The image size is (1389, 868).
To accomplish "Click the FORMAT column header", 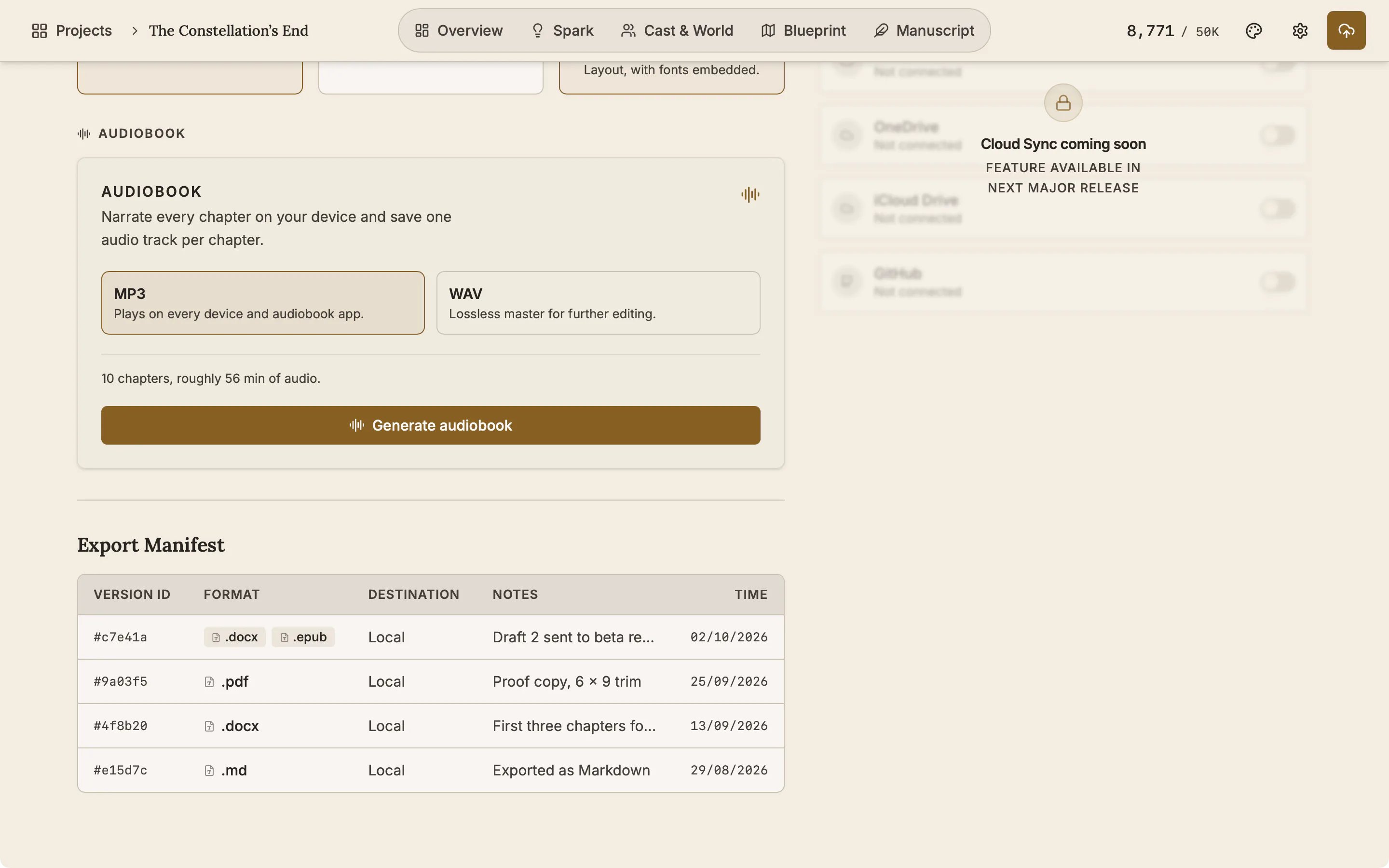I will click(231, 595).
